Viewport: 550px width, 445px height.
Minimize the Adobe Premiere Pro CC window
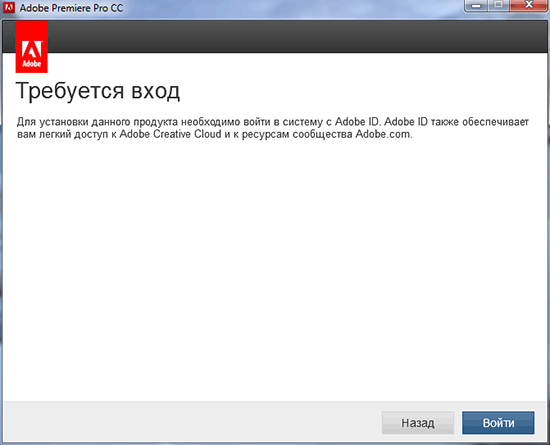[x=476, y=6]
